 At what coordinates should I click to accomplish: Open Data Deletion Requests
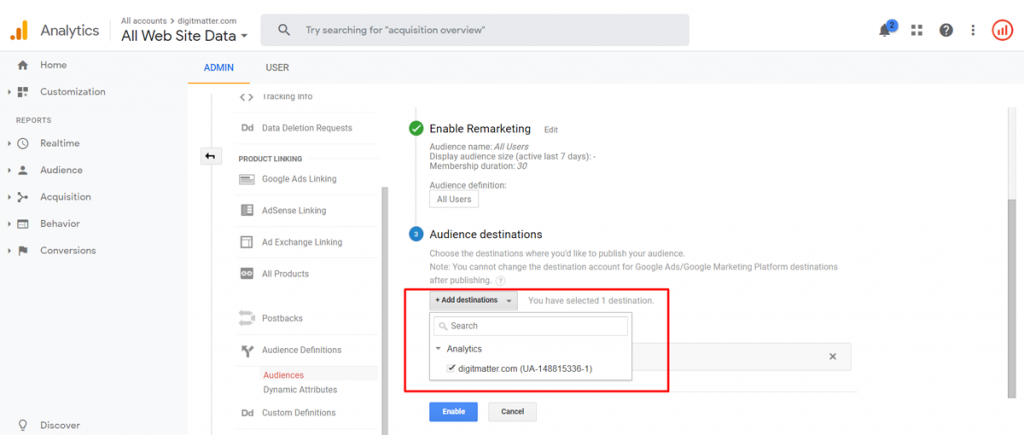(307, 128)
